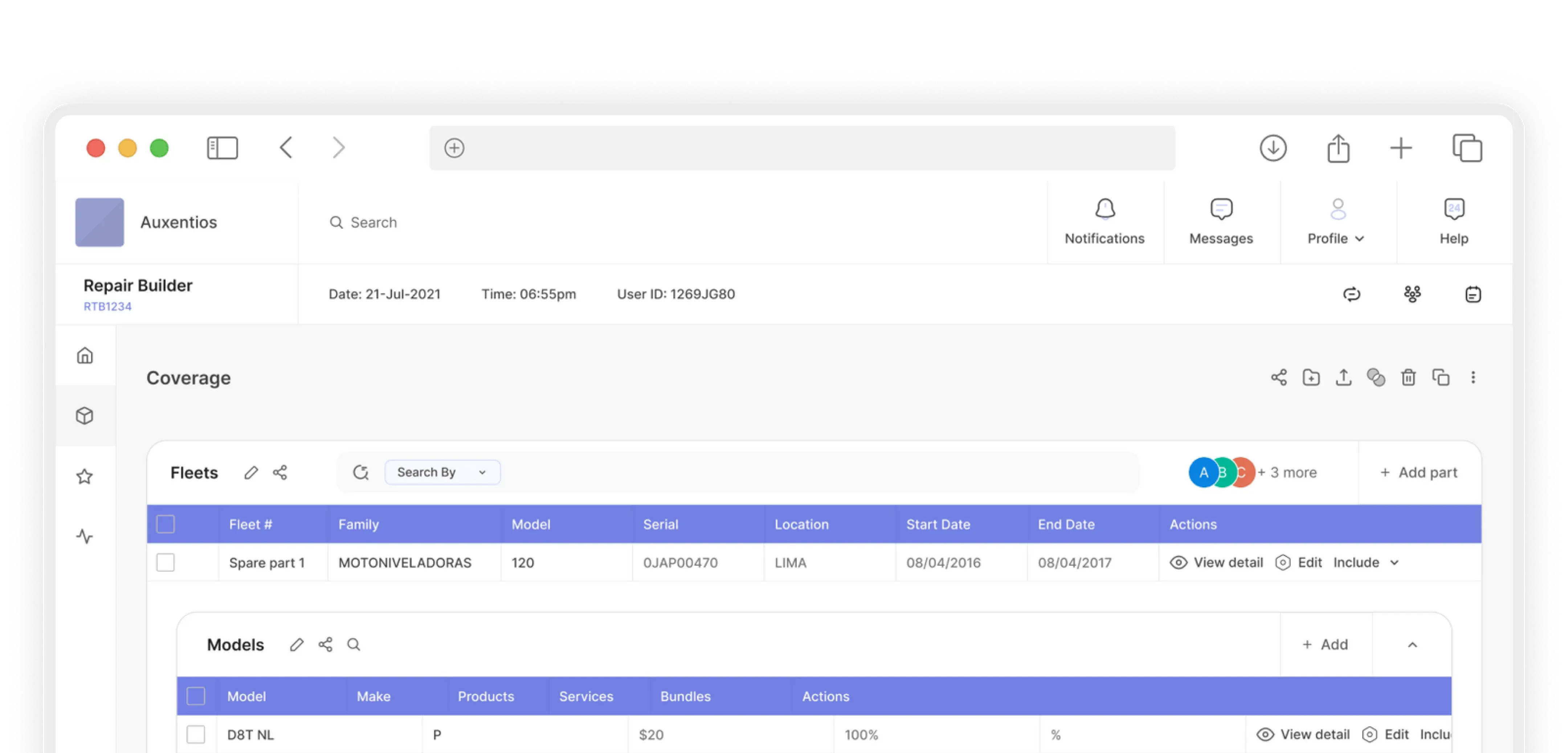Click the trash delete icon in Coverage toolbar
Viewport: 1568px width, 753px height.
pos(1408,377)
